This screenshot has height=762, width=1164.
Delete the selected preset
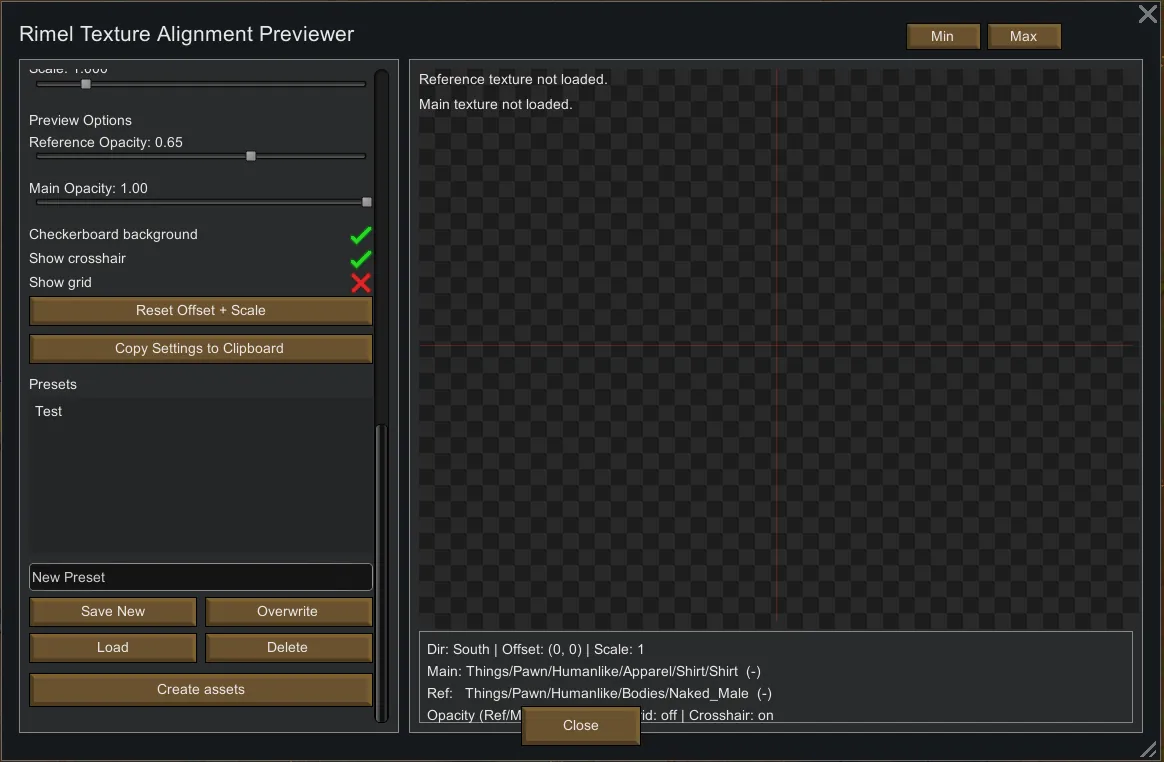(x=288, y=648)
